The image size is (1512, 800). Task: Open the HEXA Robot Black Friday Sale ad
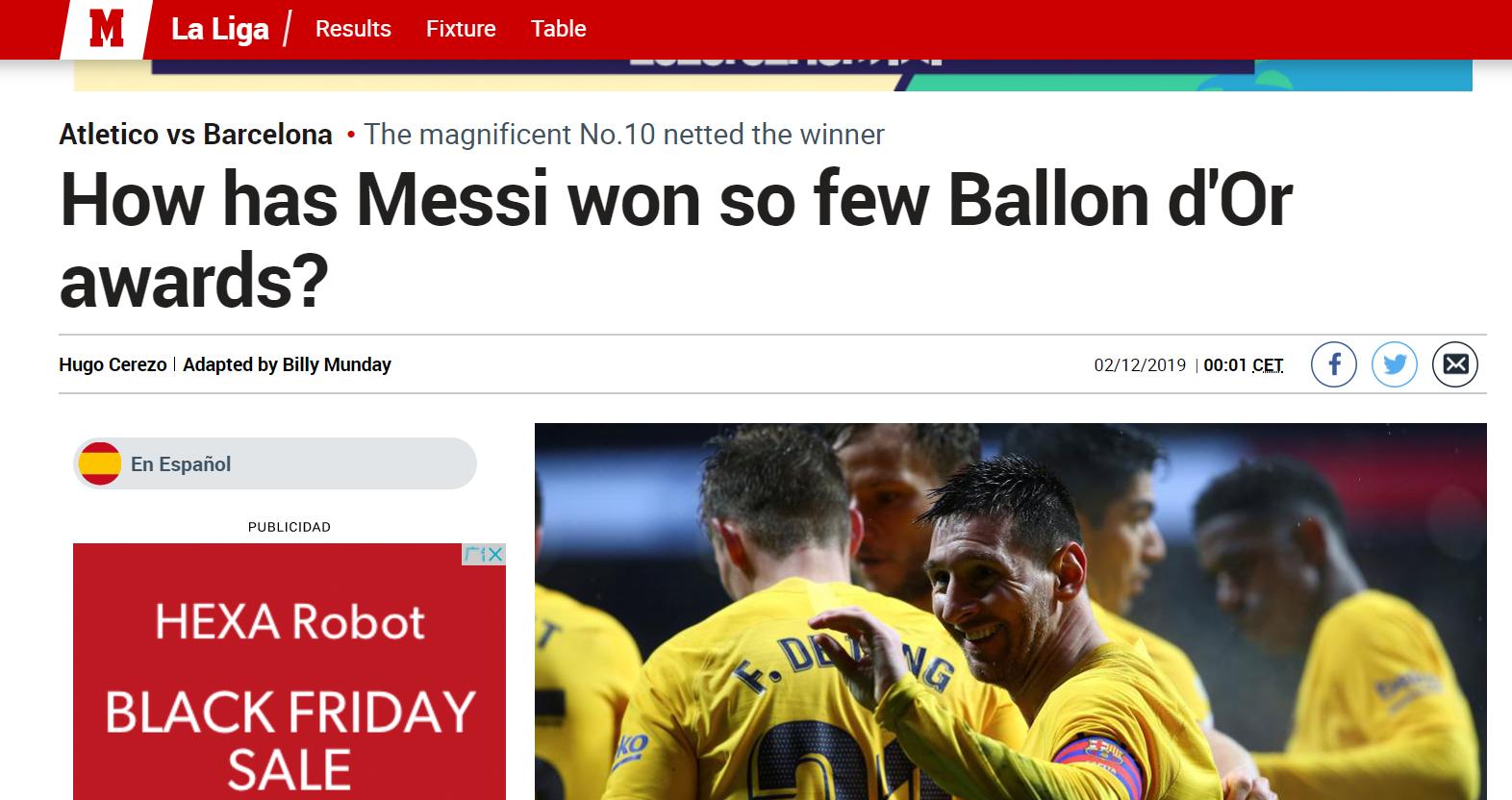tap(290, 671)
